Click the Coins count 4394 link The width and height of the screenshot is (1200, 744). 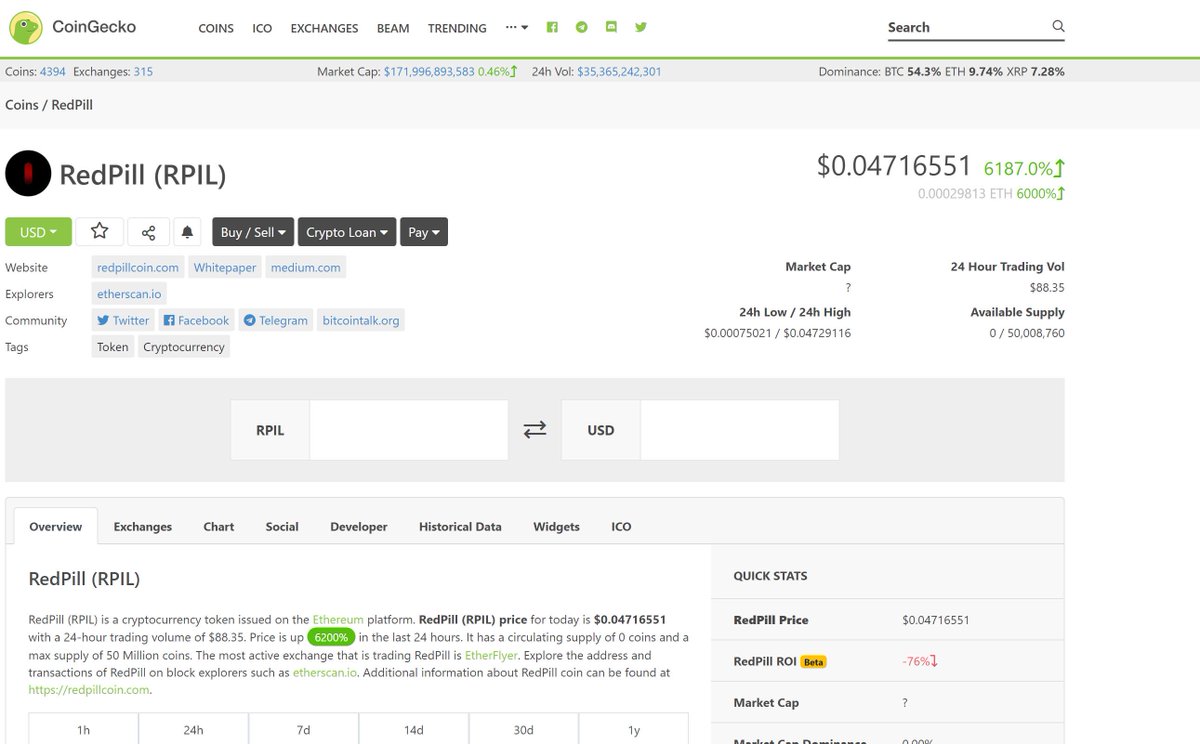click(x=52, y=72)
